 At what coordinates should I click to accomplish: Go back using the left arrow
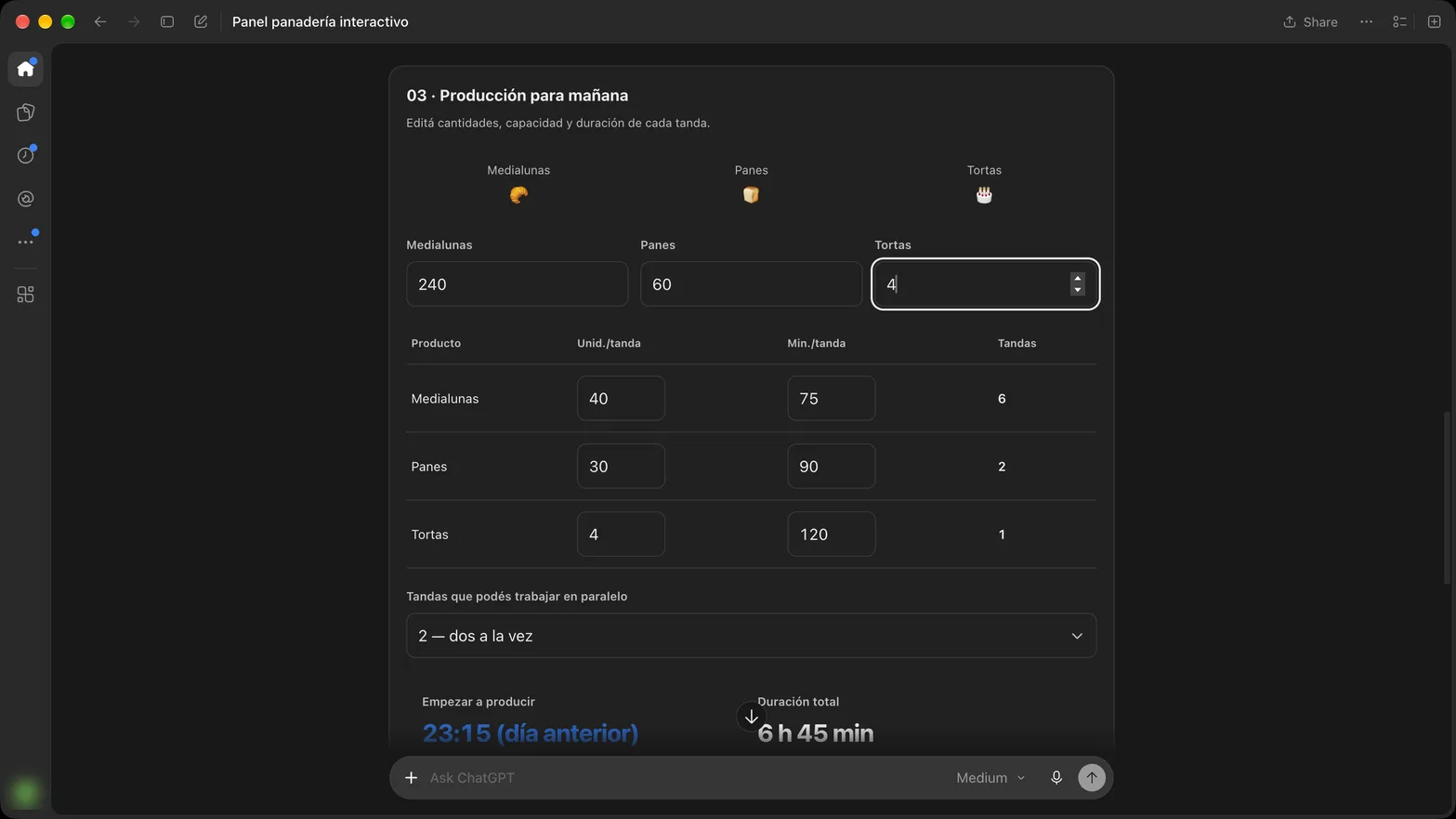click(100, 21)
